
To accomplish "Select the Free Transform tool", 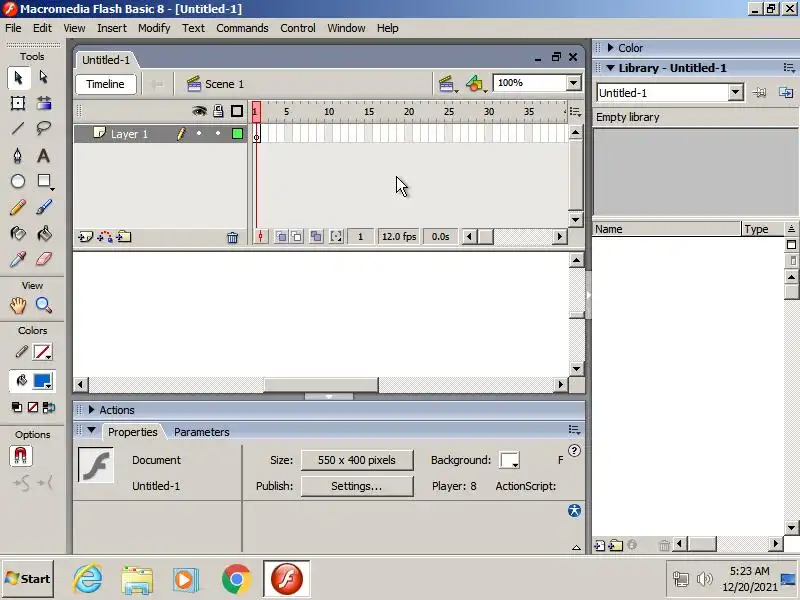I will coord(18,104).
